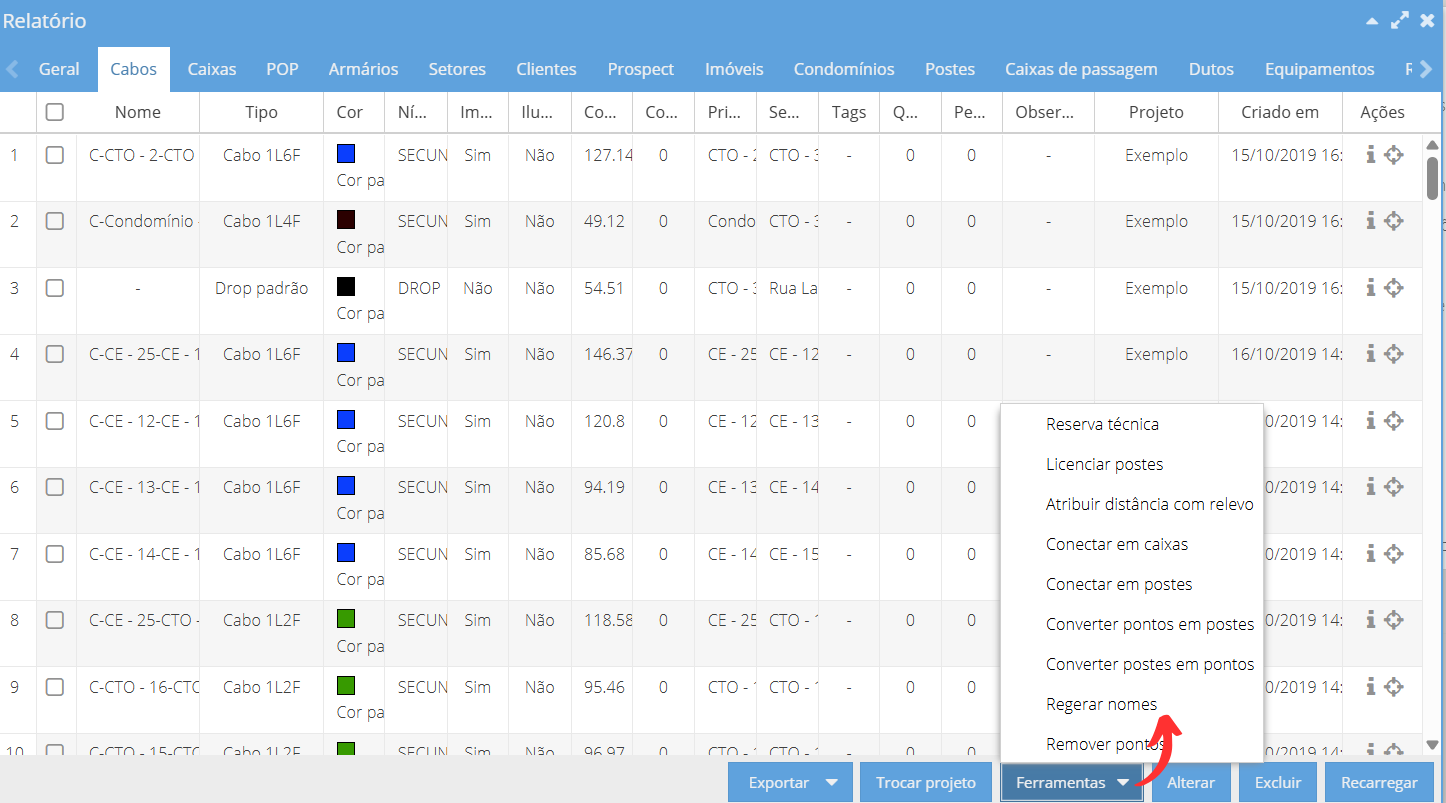Switch to the Geral tab
Image resolution: width=1446 pixels, height=803 pixels.
[59, 69]
